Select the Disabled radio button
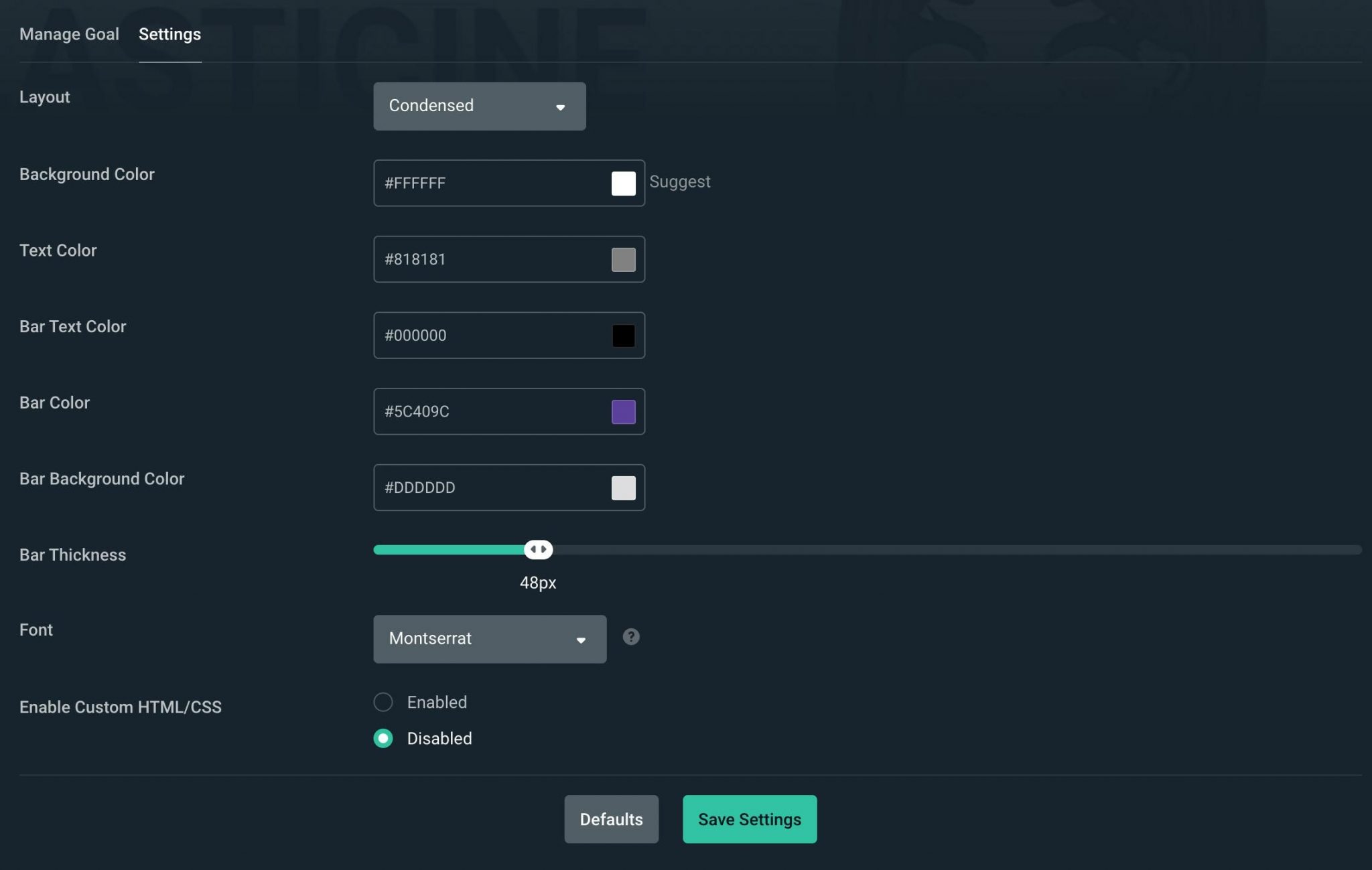 pyautogui.click(x=383, y=738)
